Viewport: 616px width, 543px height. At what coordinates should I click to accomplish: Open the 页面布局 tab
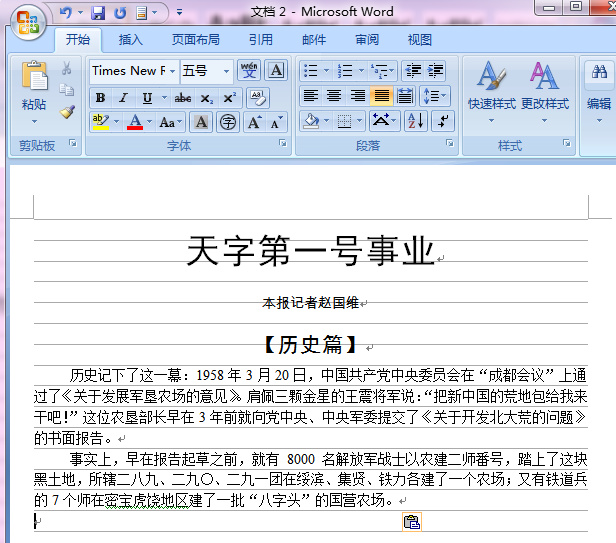pos(196,40)
